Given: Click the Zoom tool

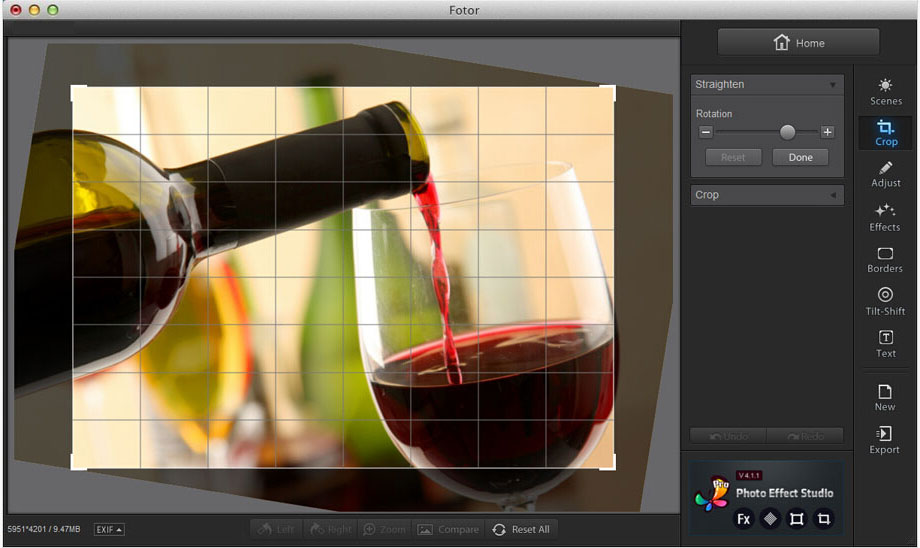Looking at the screenshot, I should click(x=384, y=529).
